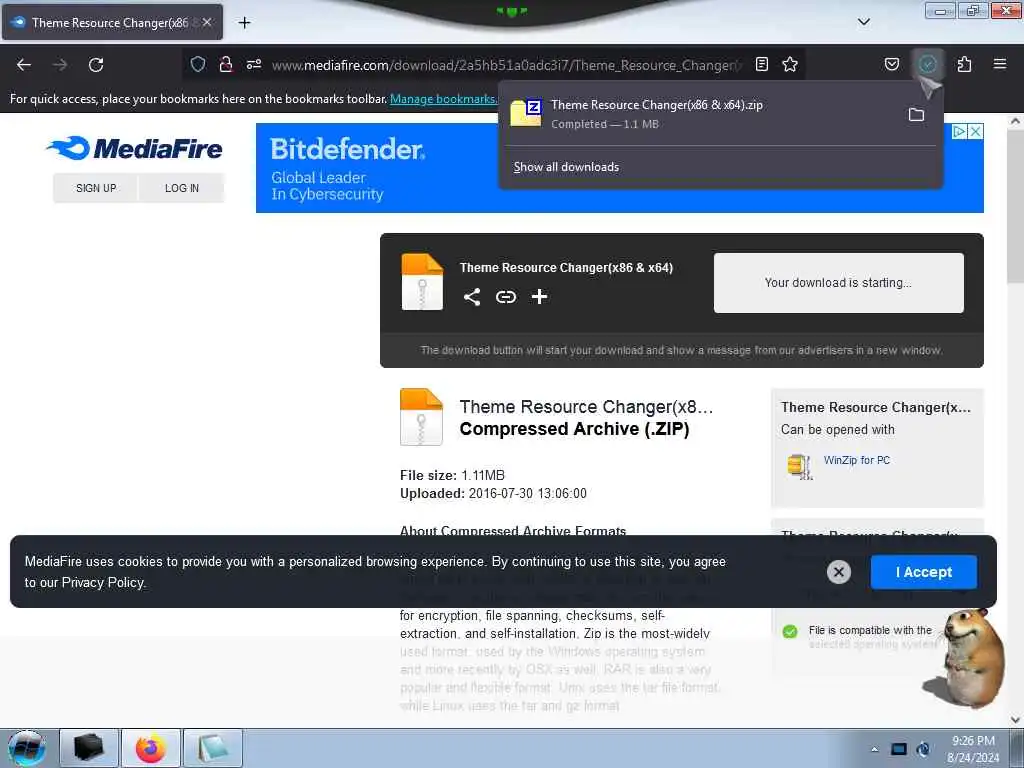This screenshot has width=1024, height=768.
Task: Open the Manage bookmarks link
Action: tap(443, 99)
